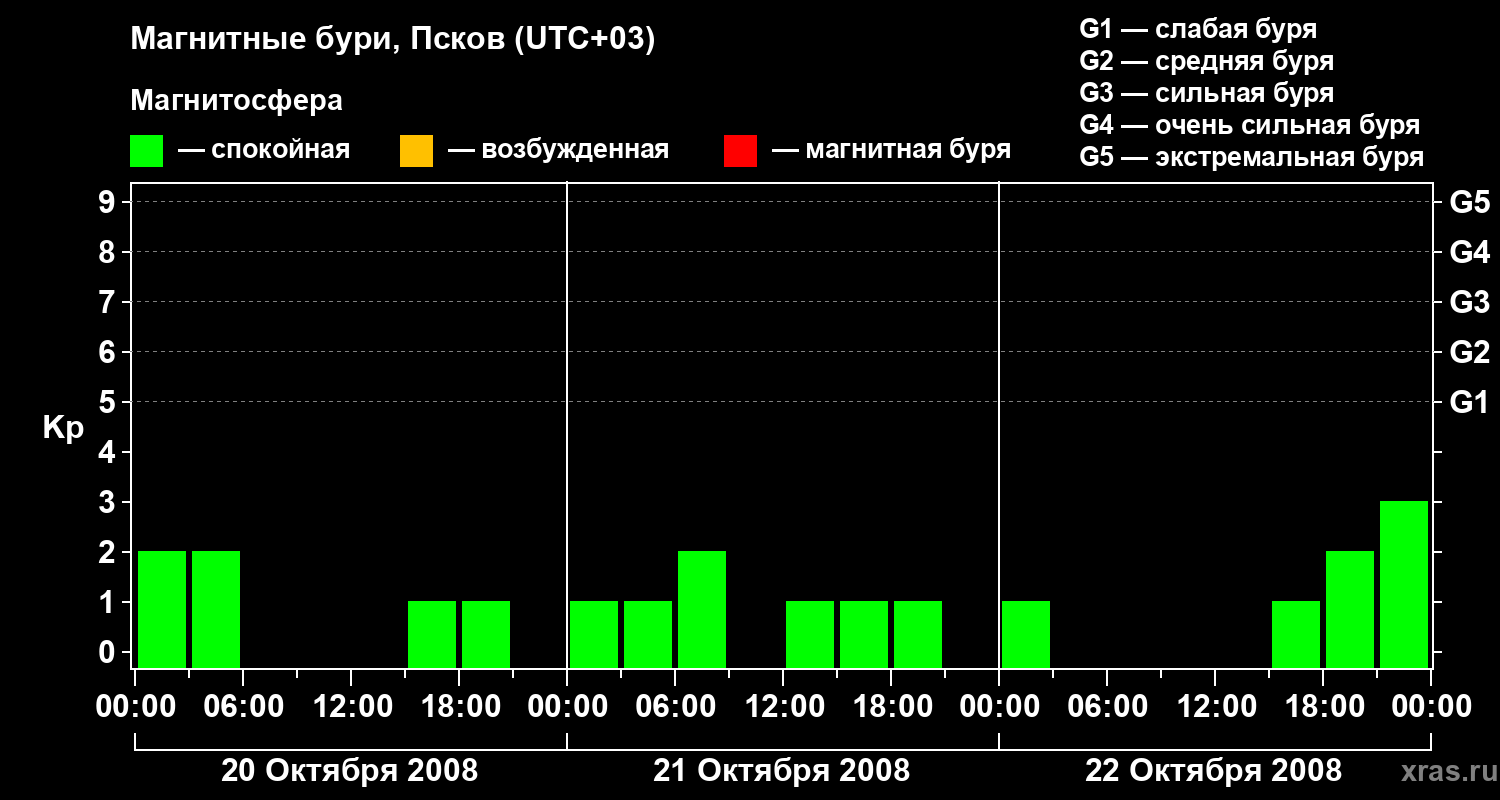Select the Kp 2 bar on 21 Октября
This screenshot has height=800, width=1500.
pyautogui.click(x=702, y=609)
